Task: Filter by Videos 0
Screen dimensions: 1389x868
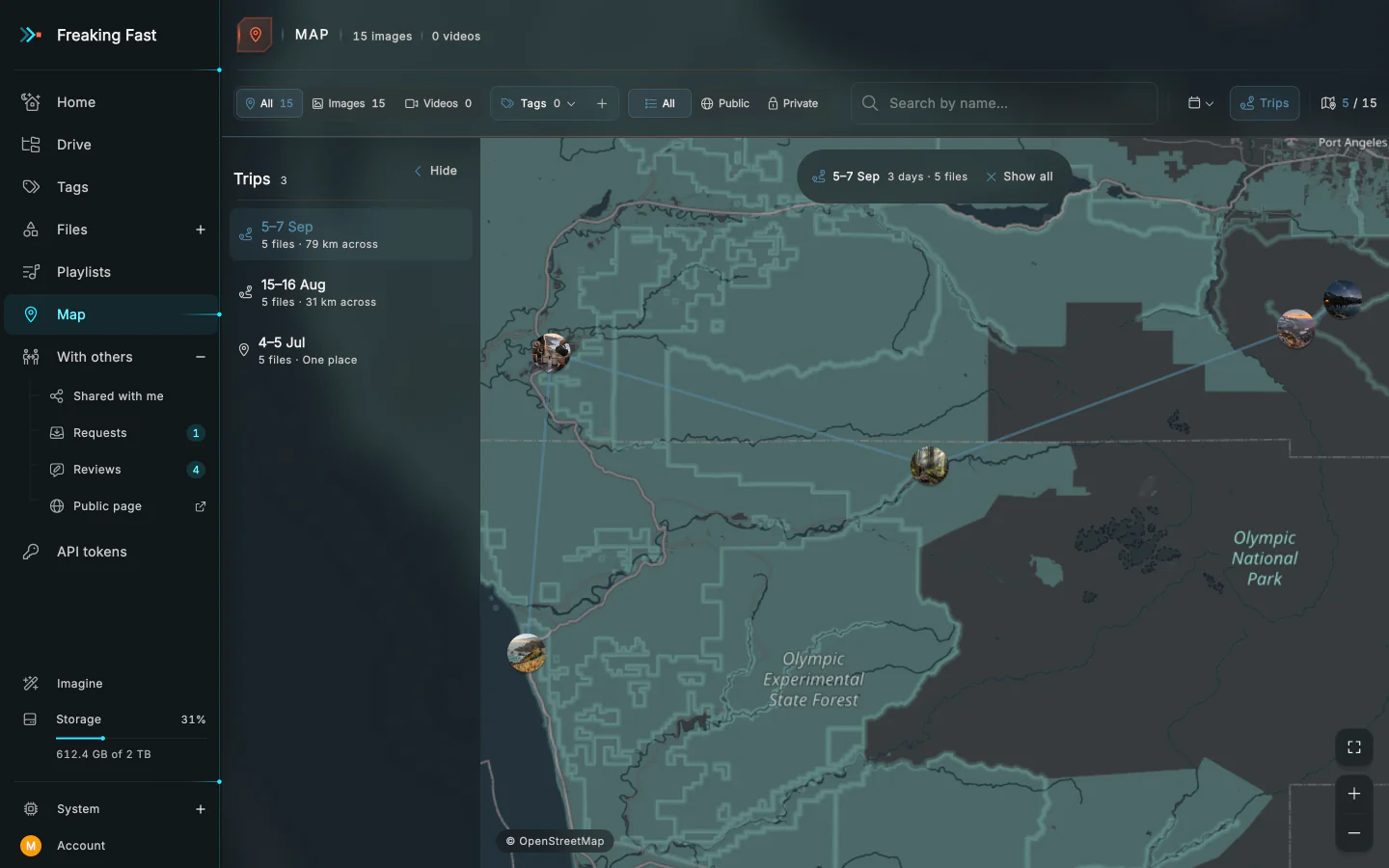Action: tap(439, 103)
